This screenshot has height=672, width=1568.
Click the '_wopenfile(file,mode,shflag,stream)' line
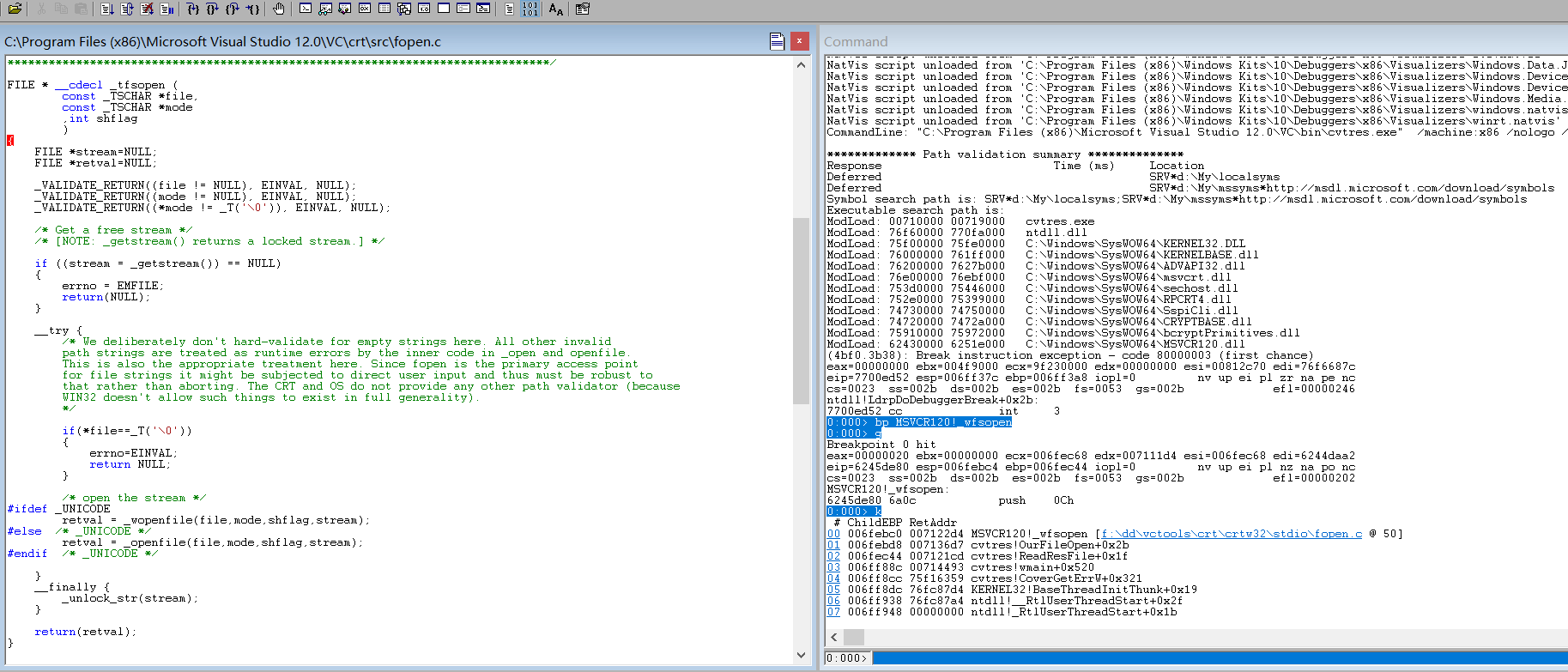tap(216, 520)
